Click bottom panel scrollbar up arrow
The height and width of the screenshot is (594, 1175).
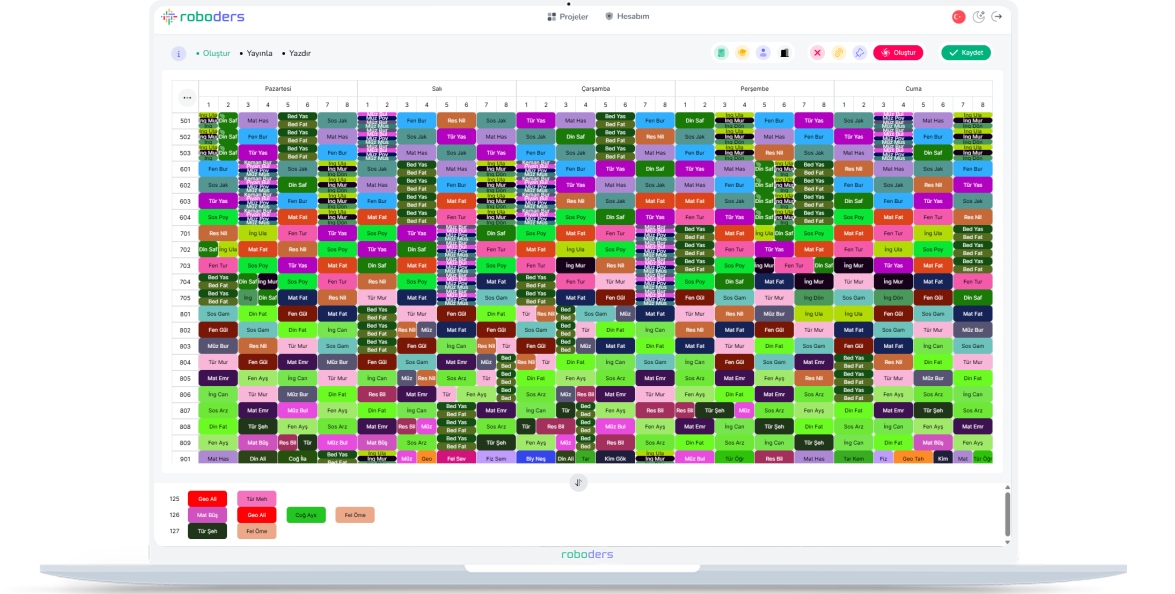(1007, 488)
